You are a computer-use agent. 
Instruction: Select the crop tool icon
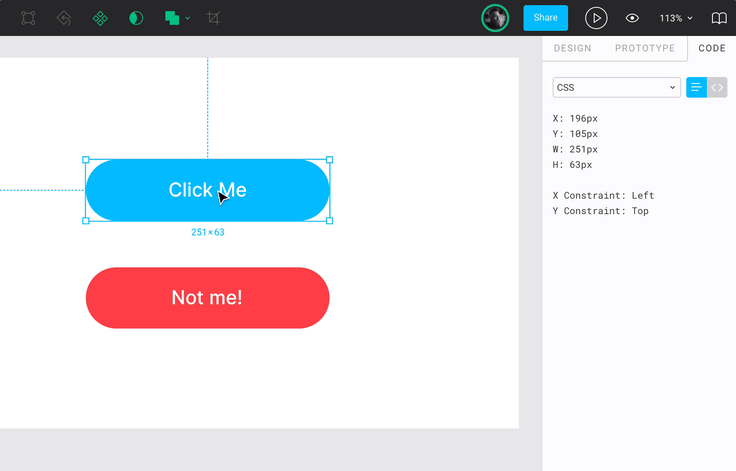(213, 18)
